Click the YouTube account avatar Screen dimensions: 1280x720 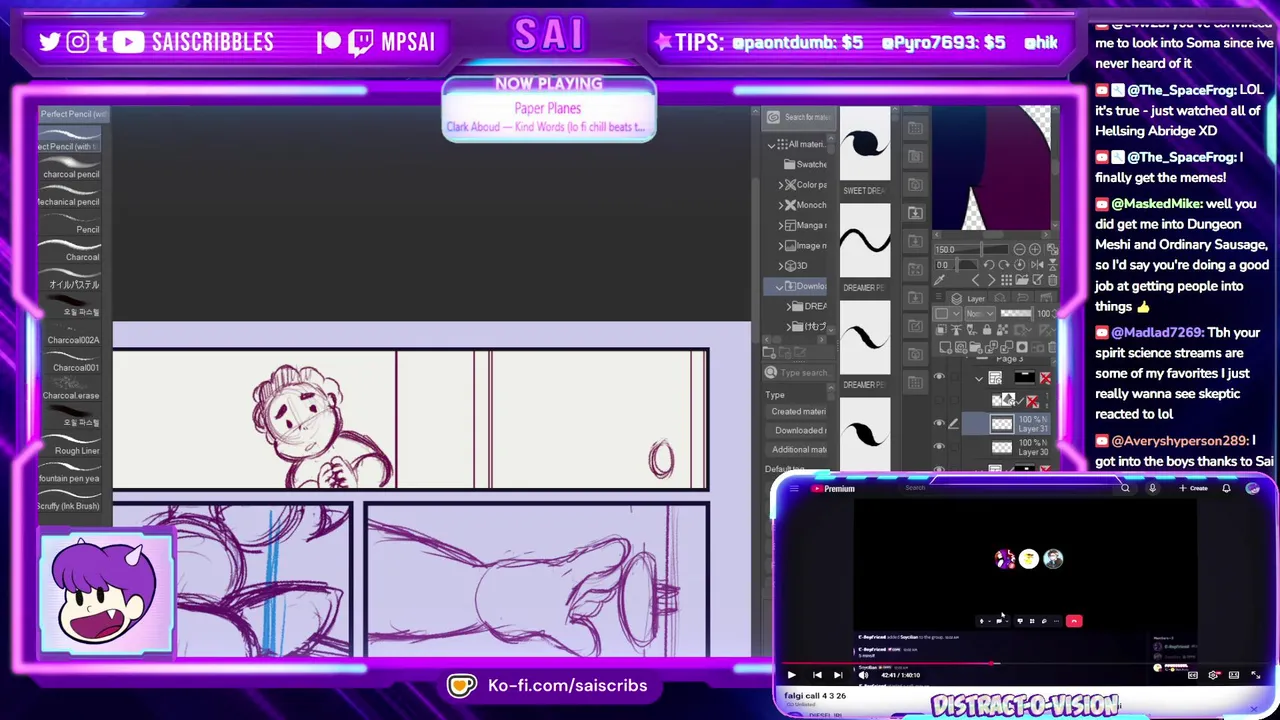1253,488
